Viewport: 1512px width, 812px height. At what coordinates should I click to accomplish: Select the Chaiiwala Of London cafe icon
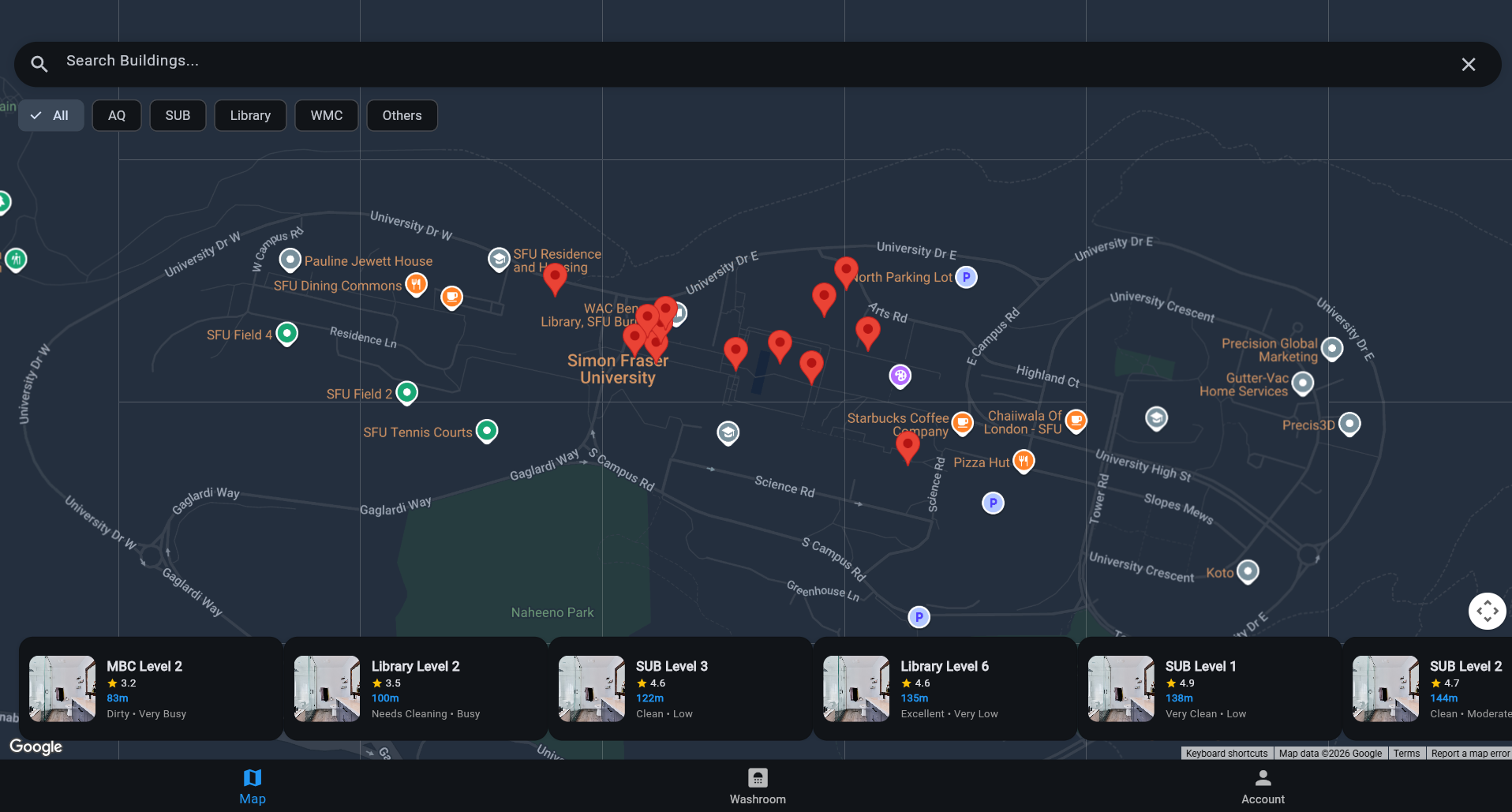tap(1076, 421)
